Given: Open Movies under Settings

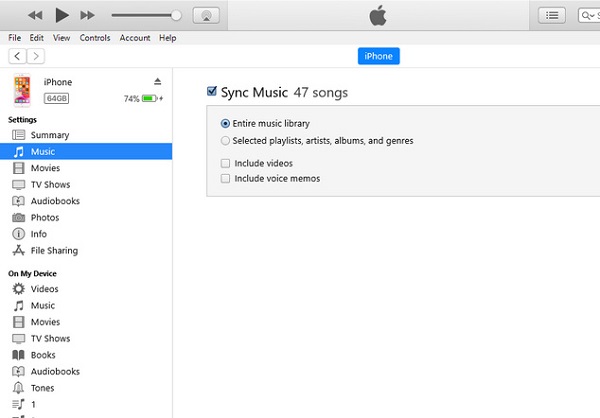Looking at the screenshot, I should 86,168.
